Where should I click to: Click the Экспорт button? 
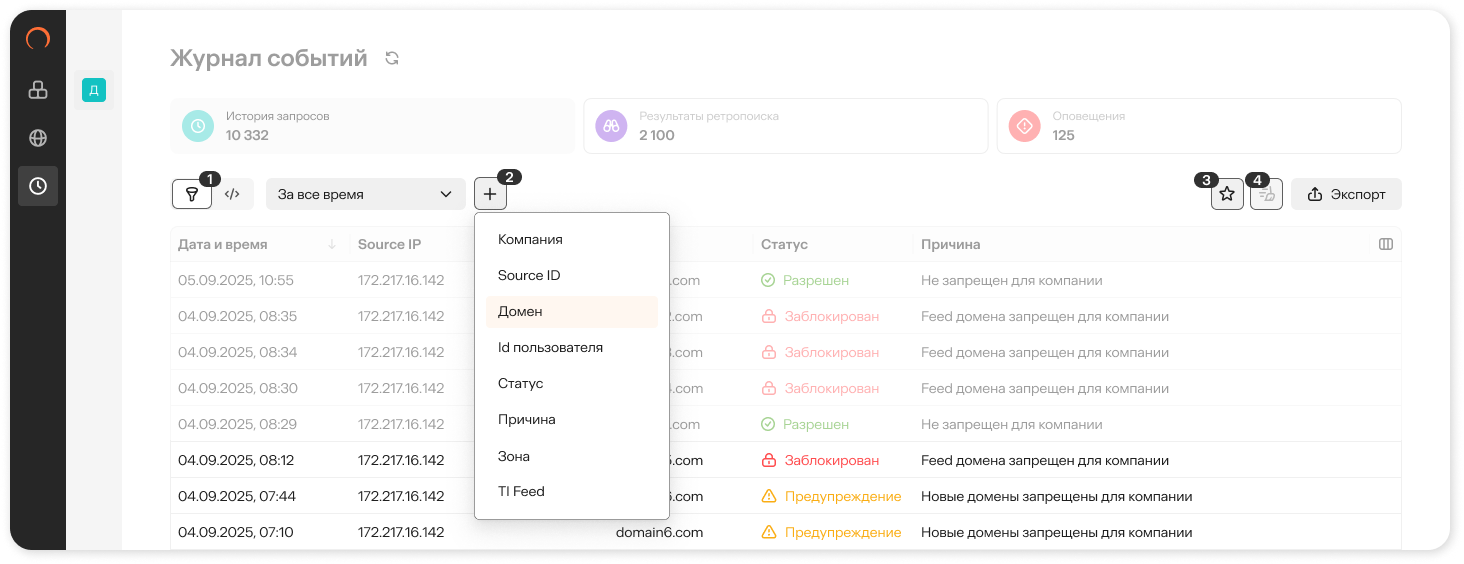1346,194
